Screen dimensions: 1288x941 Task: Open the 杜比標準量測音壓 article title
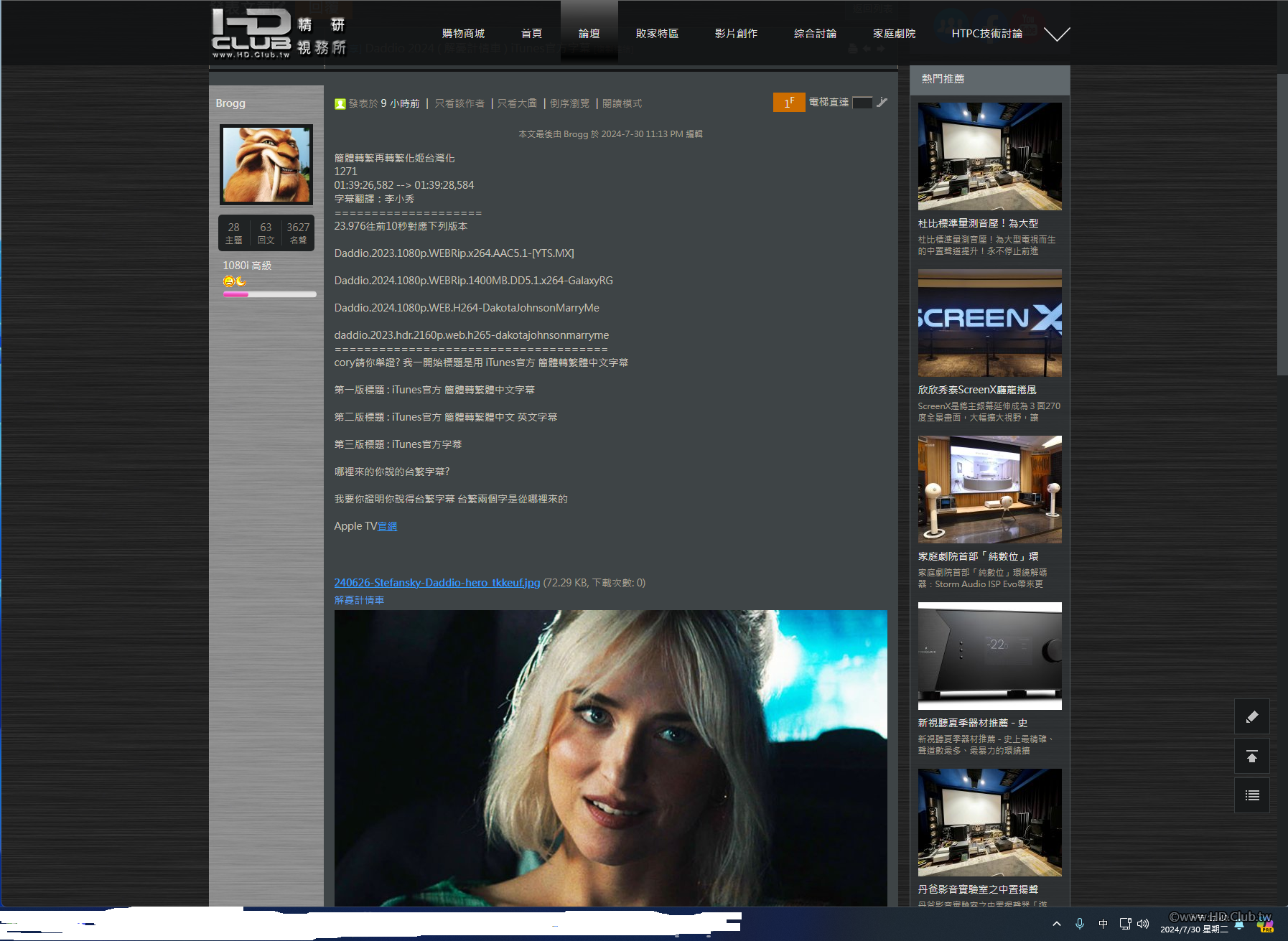[978, 224]
